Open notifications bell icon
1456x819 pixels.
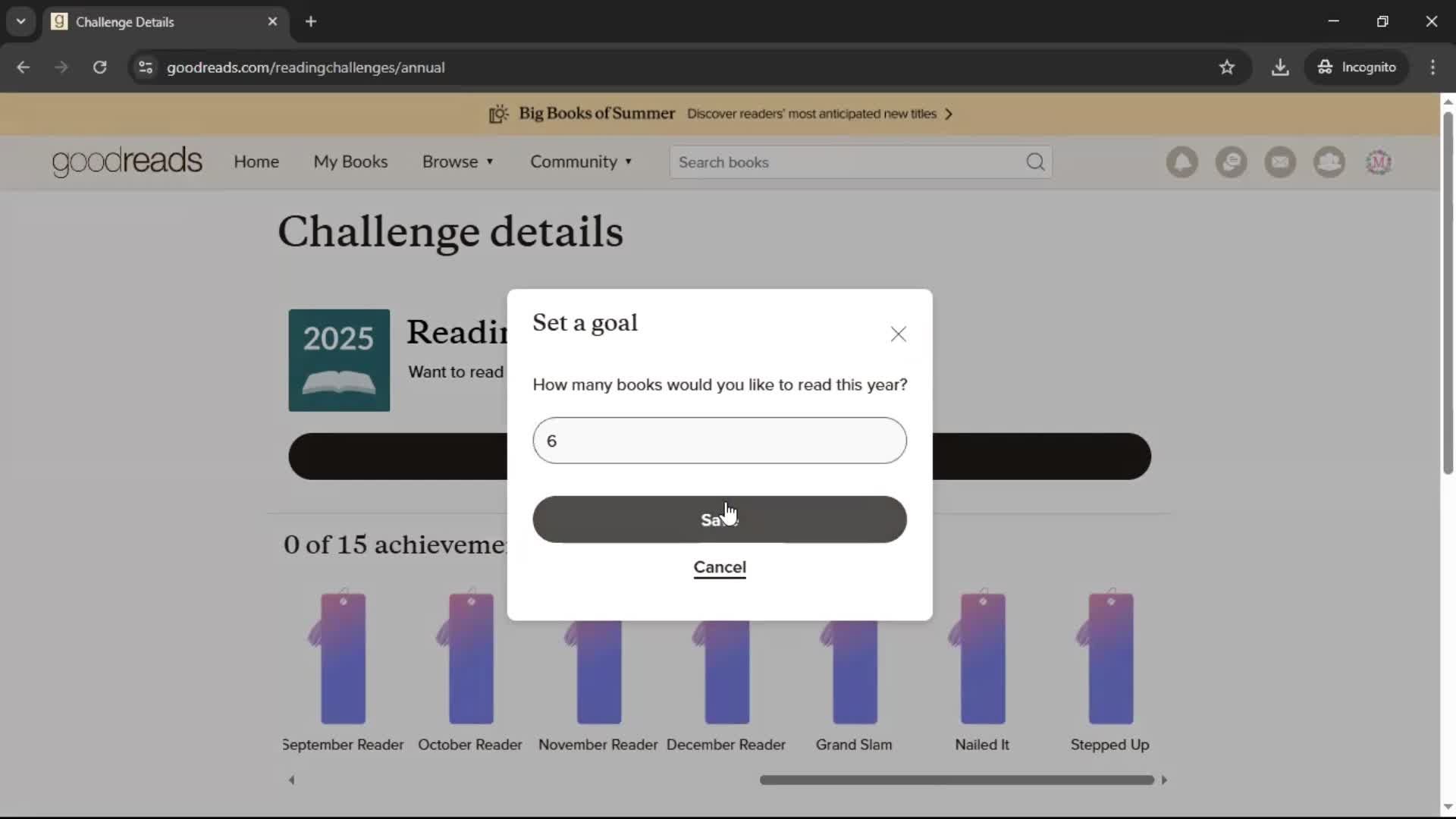point(1182,162)
